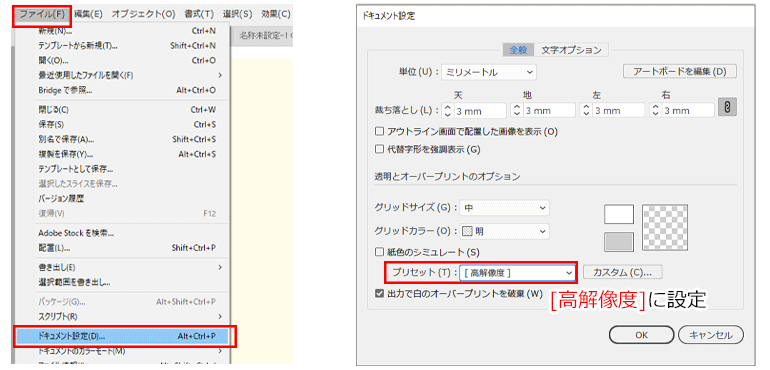Enable 紙色のシミュレート checkbox

(379, 252)
